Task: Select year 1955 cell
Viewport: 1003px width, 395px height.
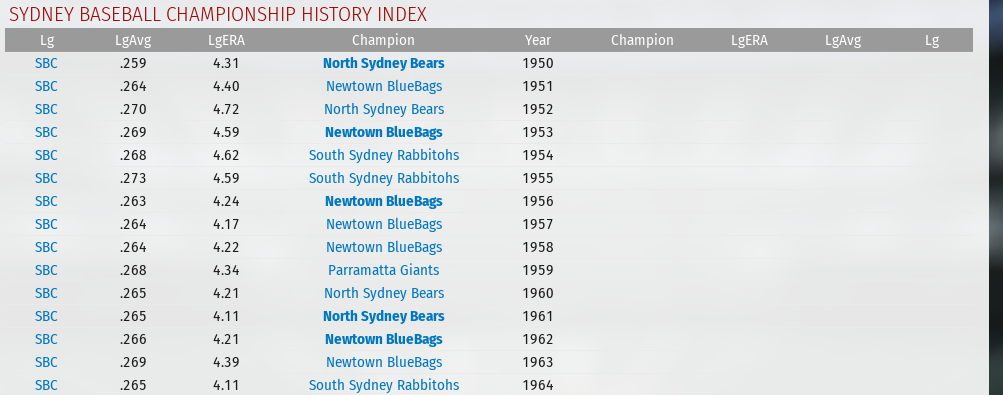Action: pos(538,178)
